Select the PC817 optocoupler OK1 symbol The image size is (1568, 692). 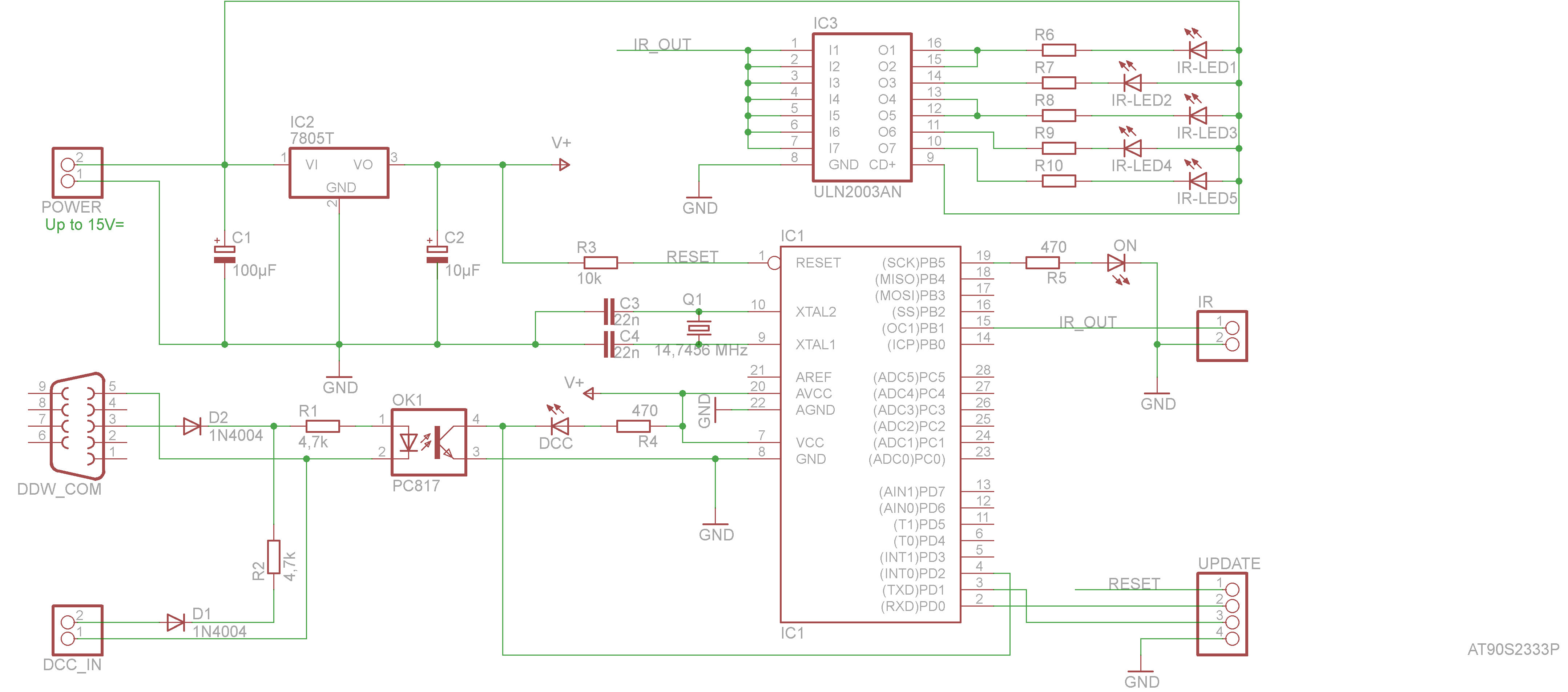pos(428,442)
